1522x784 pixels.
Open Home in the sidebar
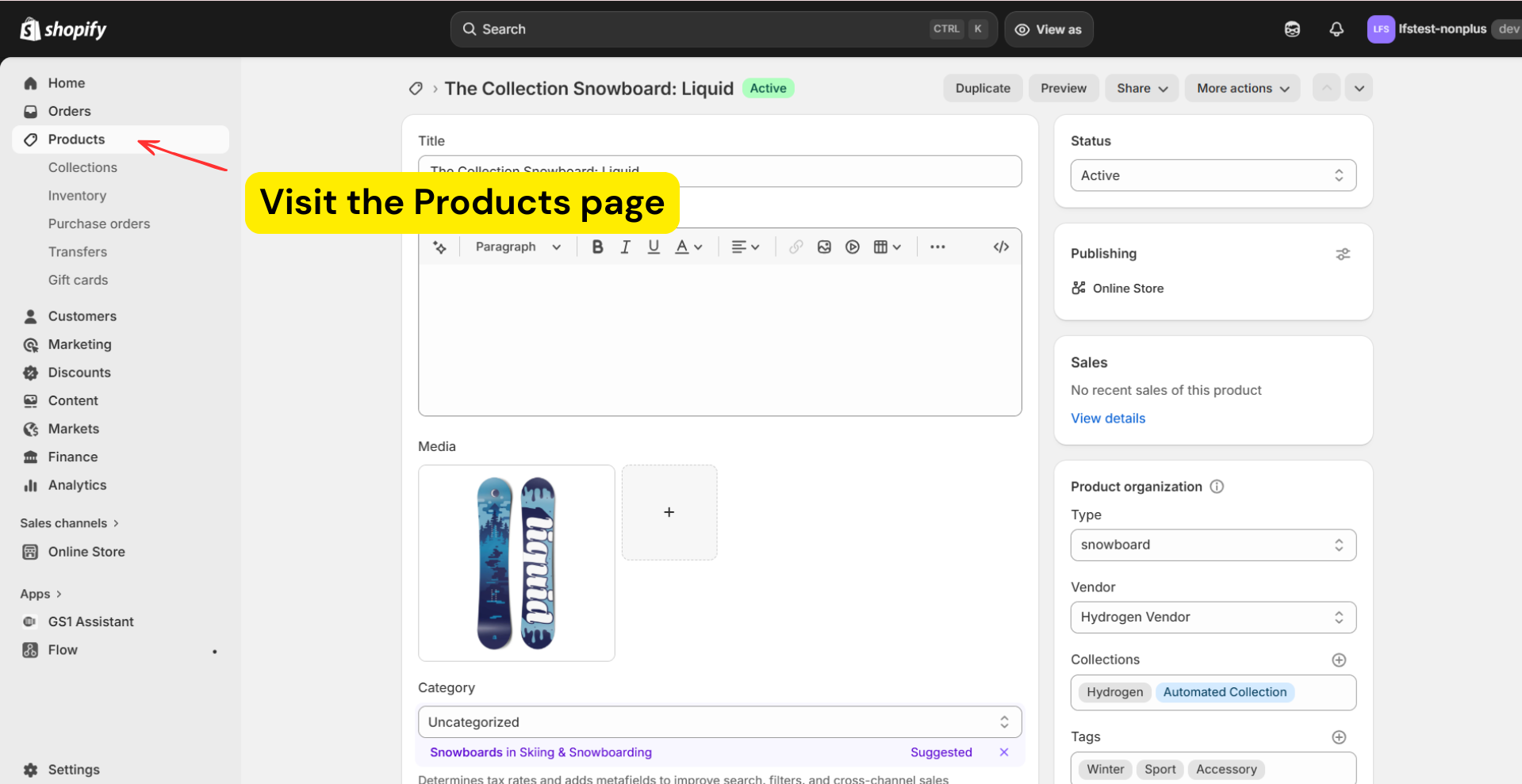[x=121, y=83]
